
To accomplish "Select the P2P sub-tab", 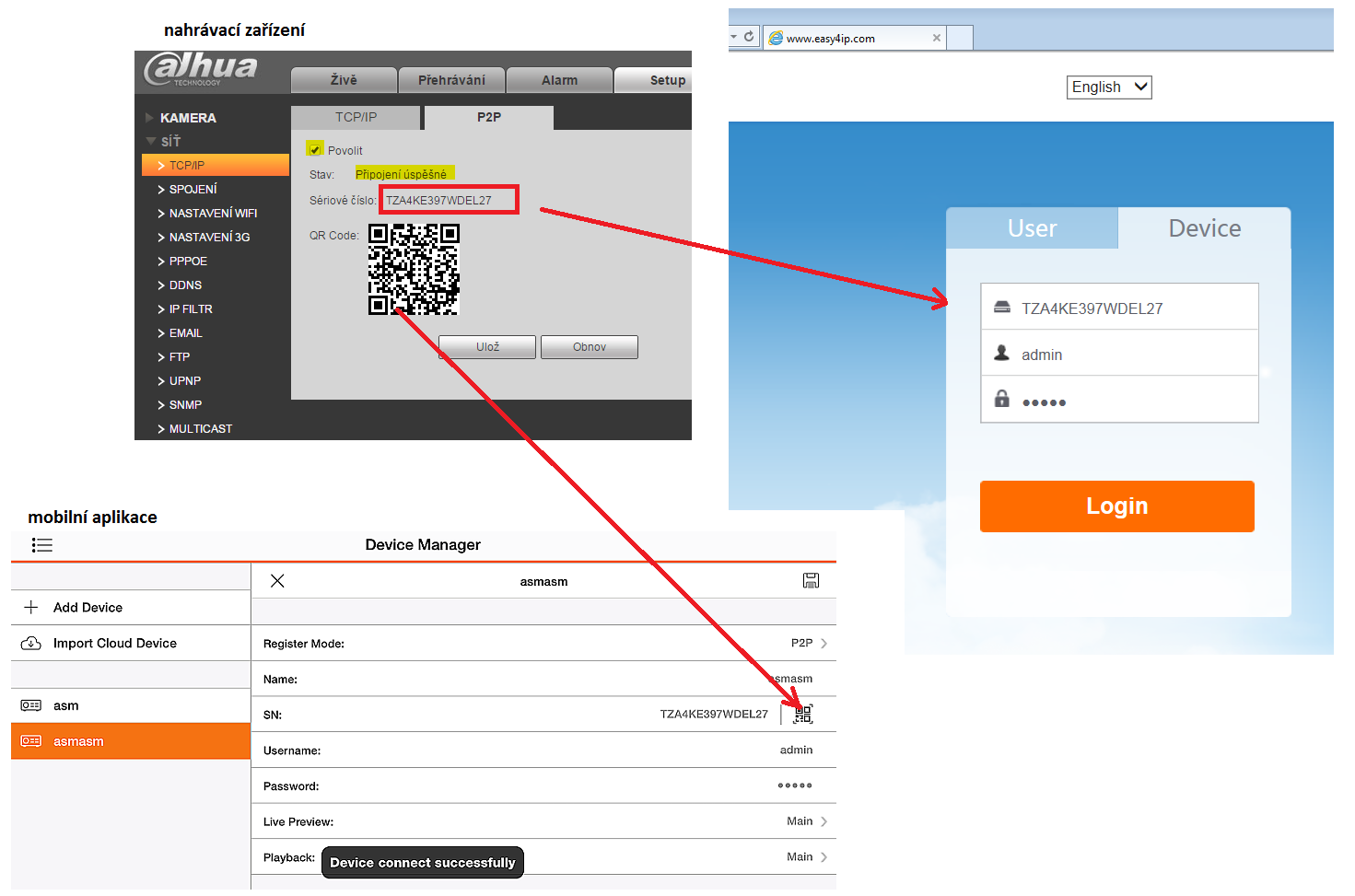I will [x=489, y=117].
